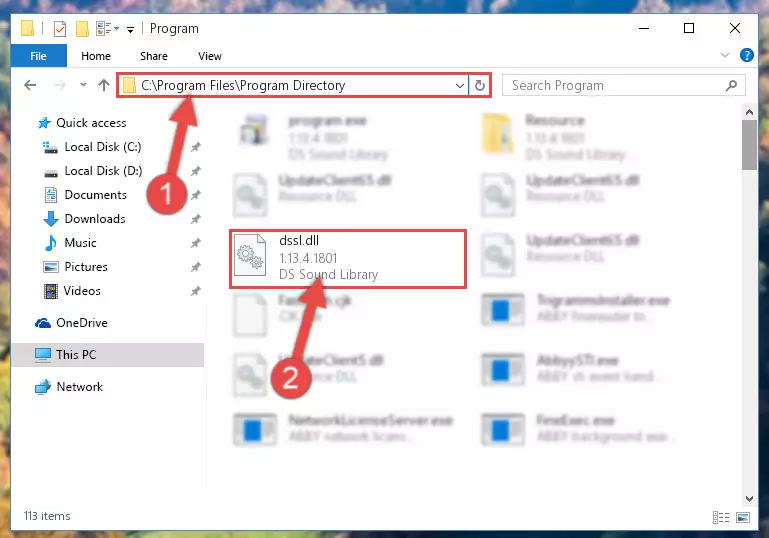Click pin icon beside Documents
The height and width of the screenshot is (538, 769).
pos(196,195)
